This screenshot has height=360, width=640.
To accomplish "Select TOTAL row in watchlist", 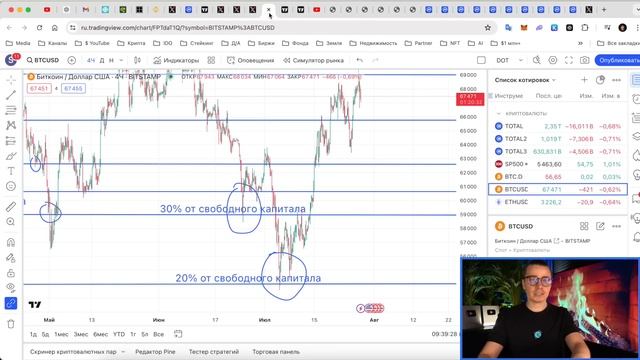I will coord(558,127).
